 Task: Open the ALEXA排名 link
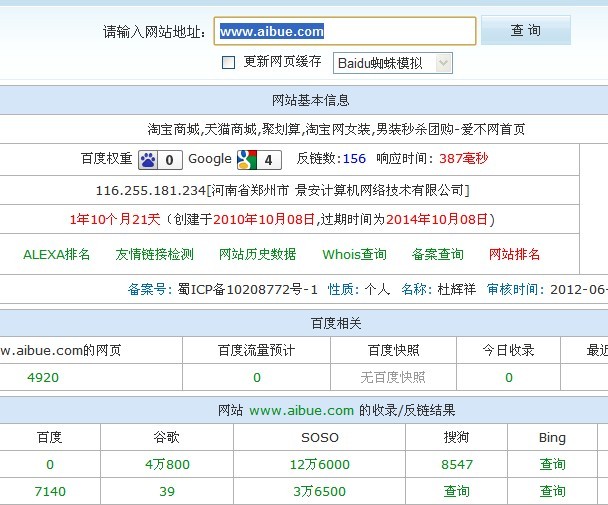coord(57,254)
